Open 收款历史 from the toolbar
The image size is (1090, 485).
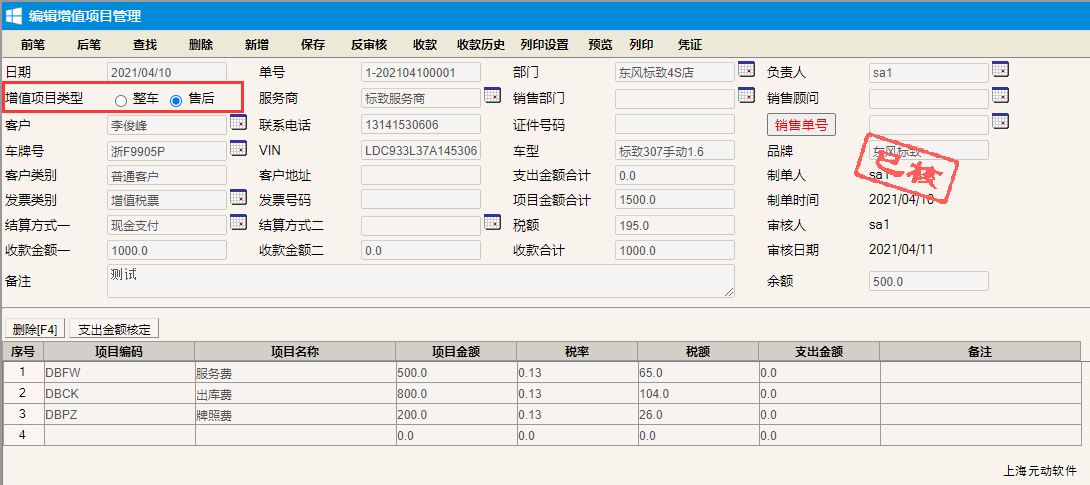coord(480,45)
